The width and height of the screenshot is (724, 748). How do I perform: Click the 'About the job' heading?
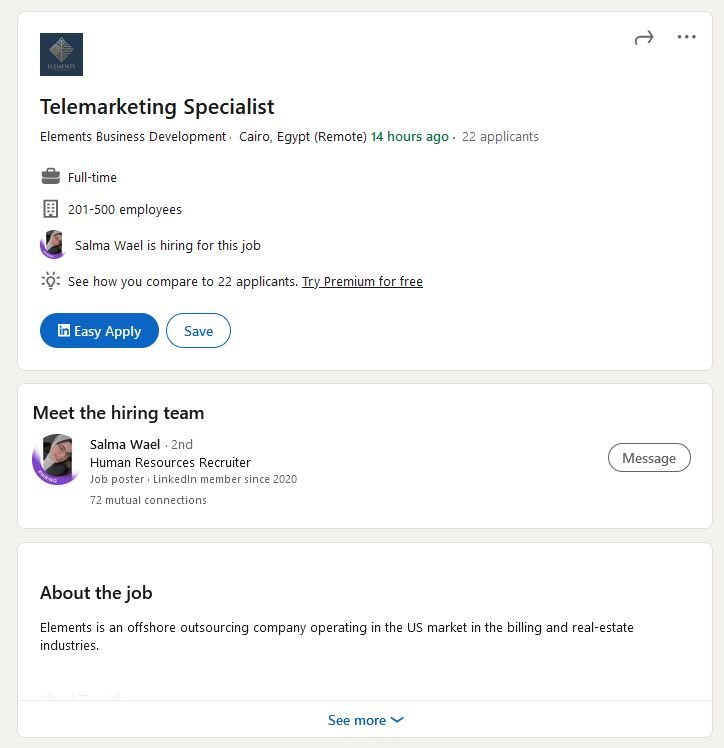point(96,593)
